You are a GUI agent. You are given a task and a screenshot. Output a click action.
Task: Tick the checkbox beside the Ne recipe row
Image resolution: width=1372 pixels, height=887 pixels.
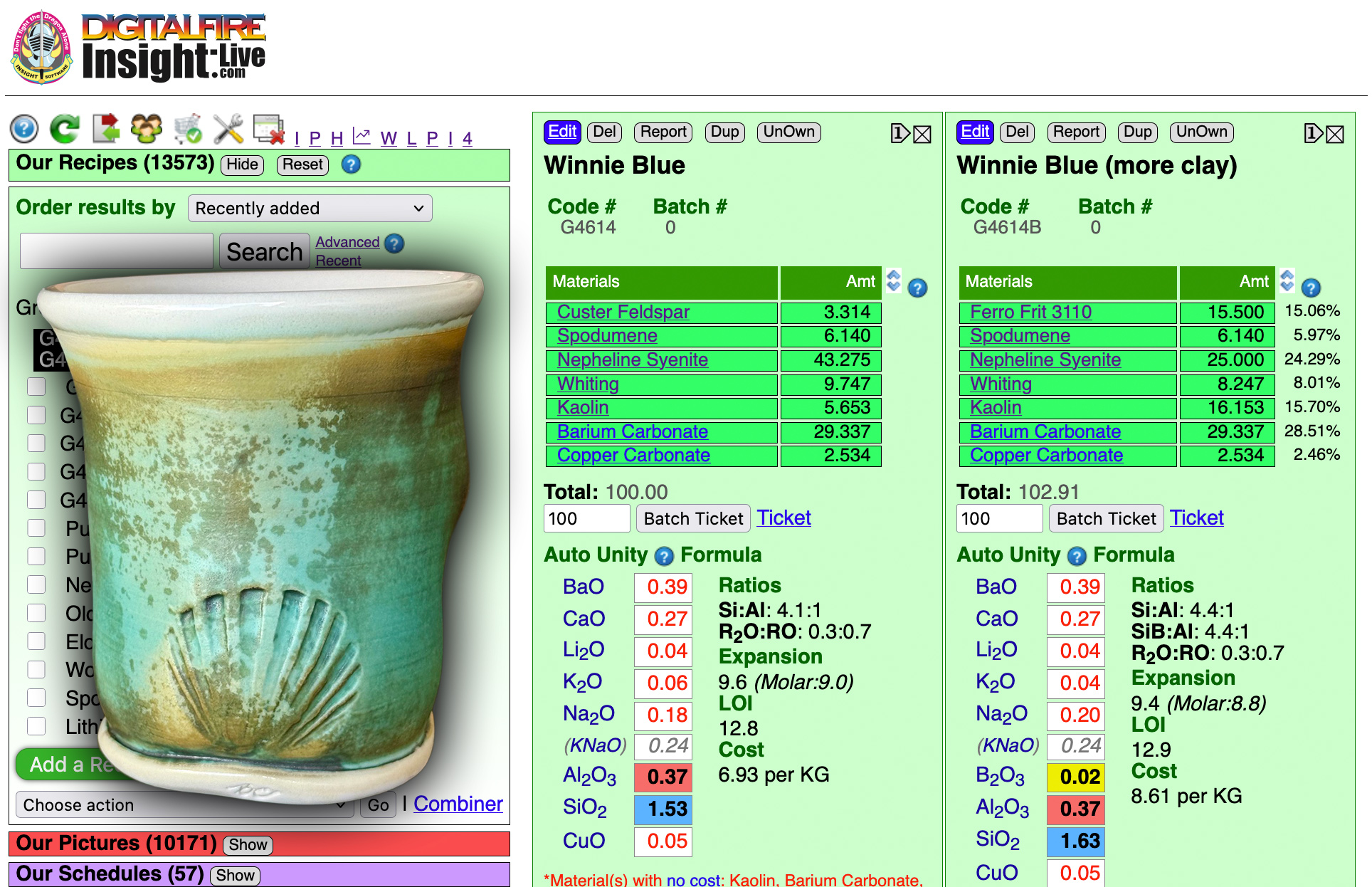[x=36, y=584]
